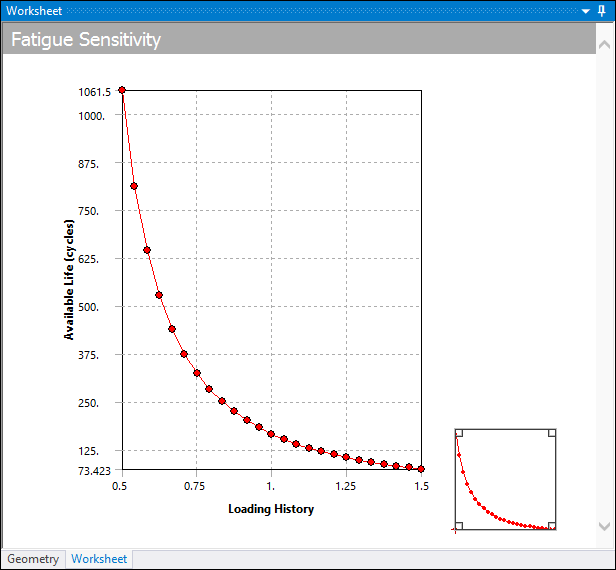Image resolution: width=616 pixels, height=570 pixels.
Task: Click the overview thumbnail chart
Action: pyautogui.click(x=505, y=479)
